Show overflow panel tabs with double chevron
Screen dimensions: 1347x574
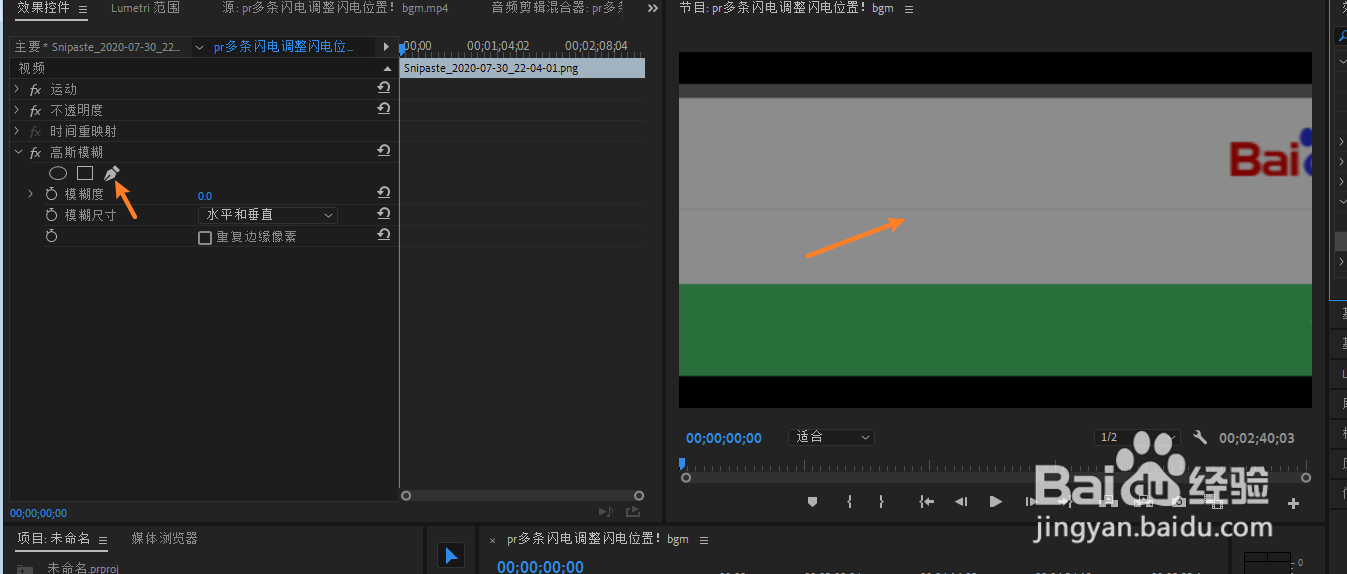[653, 8]
